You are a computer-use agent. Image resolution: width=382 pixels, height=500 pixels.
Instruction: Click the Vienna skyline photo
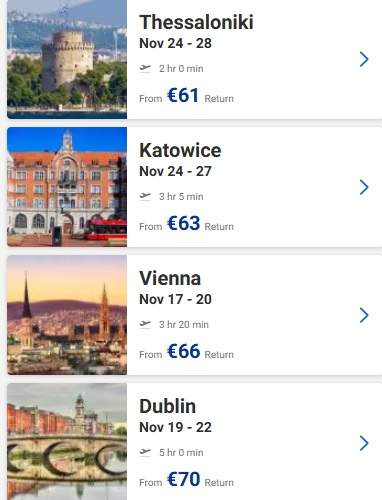[67, 315]
